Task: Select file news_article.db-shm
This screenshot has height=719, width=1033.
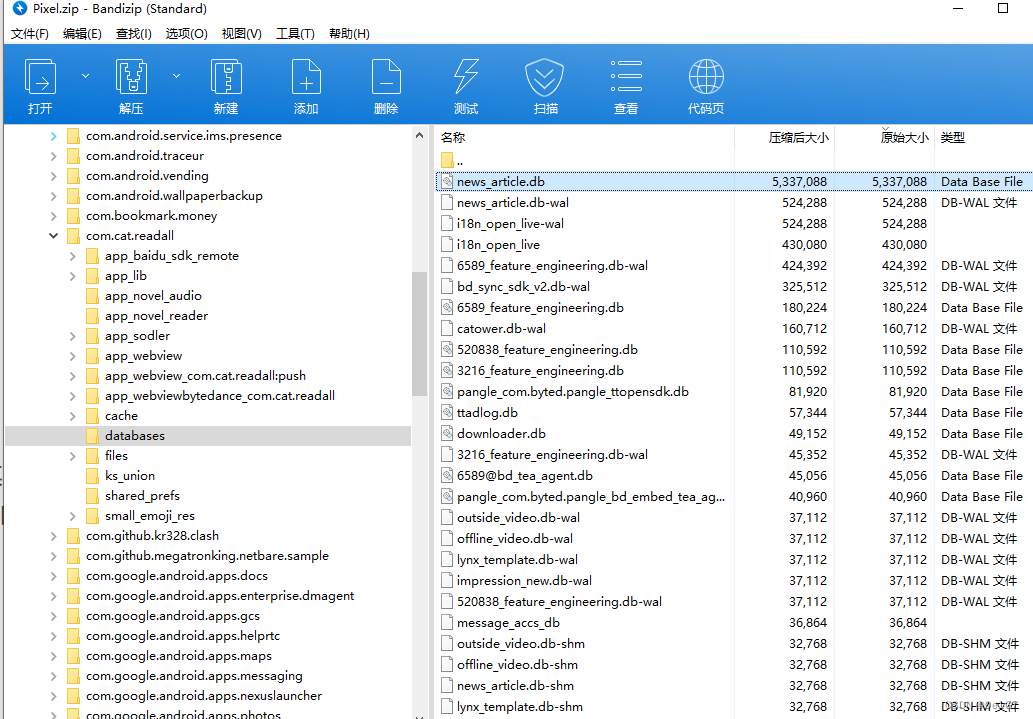Action: (x=515, y=686)
